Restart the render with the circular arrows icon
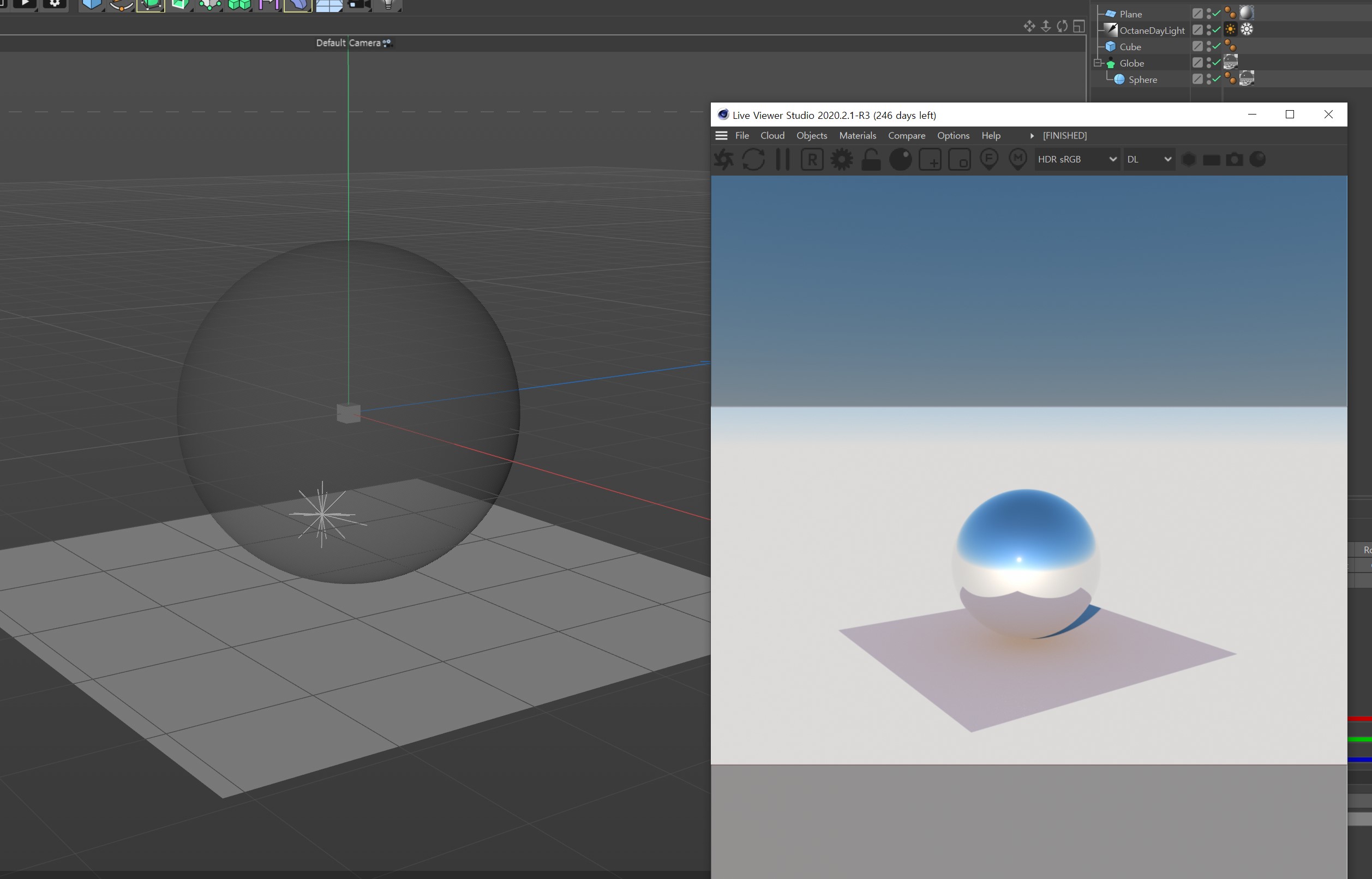 pyautogui.click(x=754, y=159)
